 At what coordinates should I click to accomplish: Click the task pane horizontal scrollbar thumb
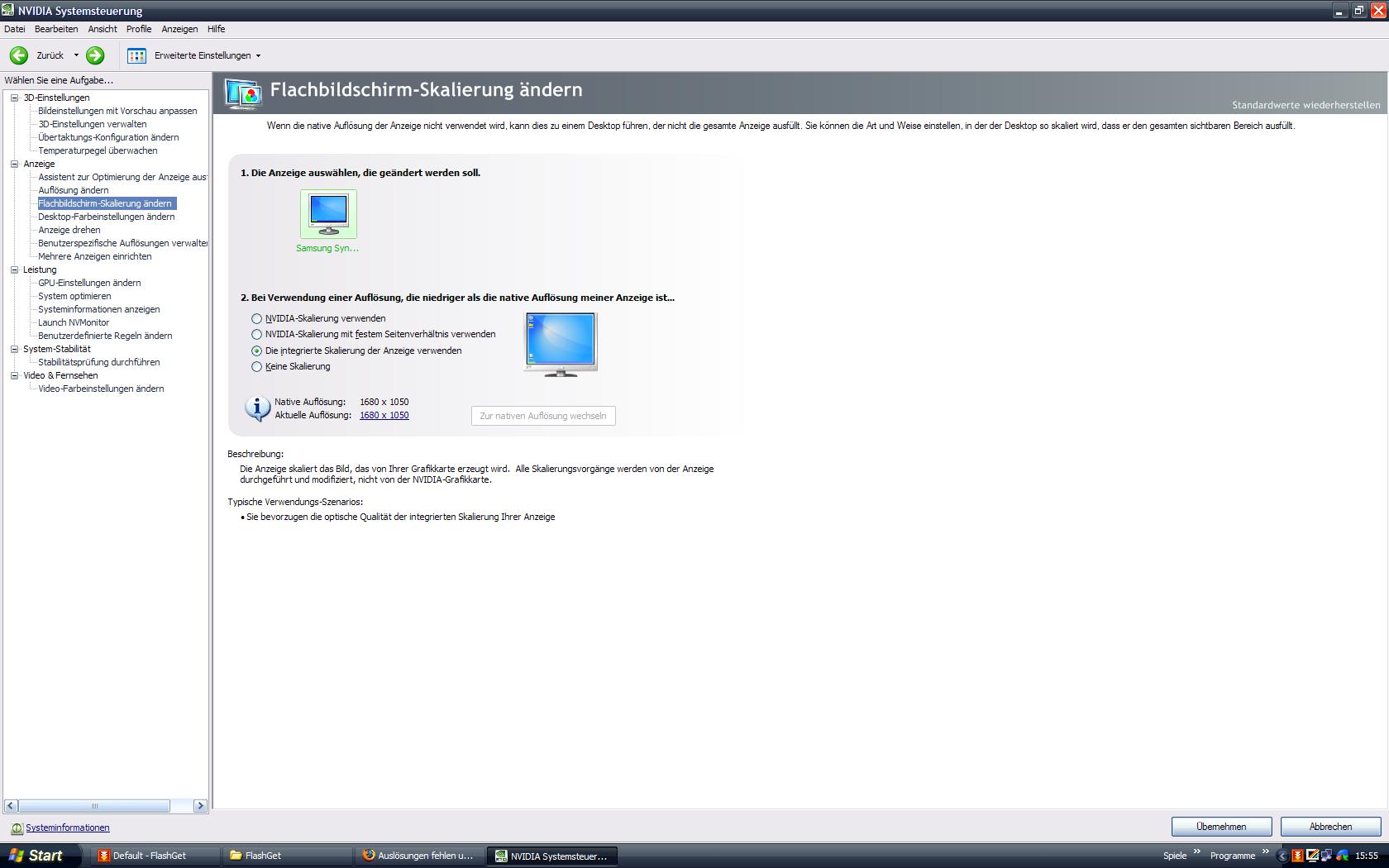[94, 806]
